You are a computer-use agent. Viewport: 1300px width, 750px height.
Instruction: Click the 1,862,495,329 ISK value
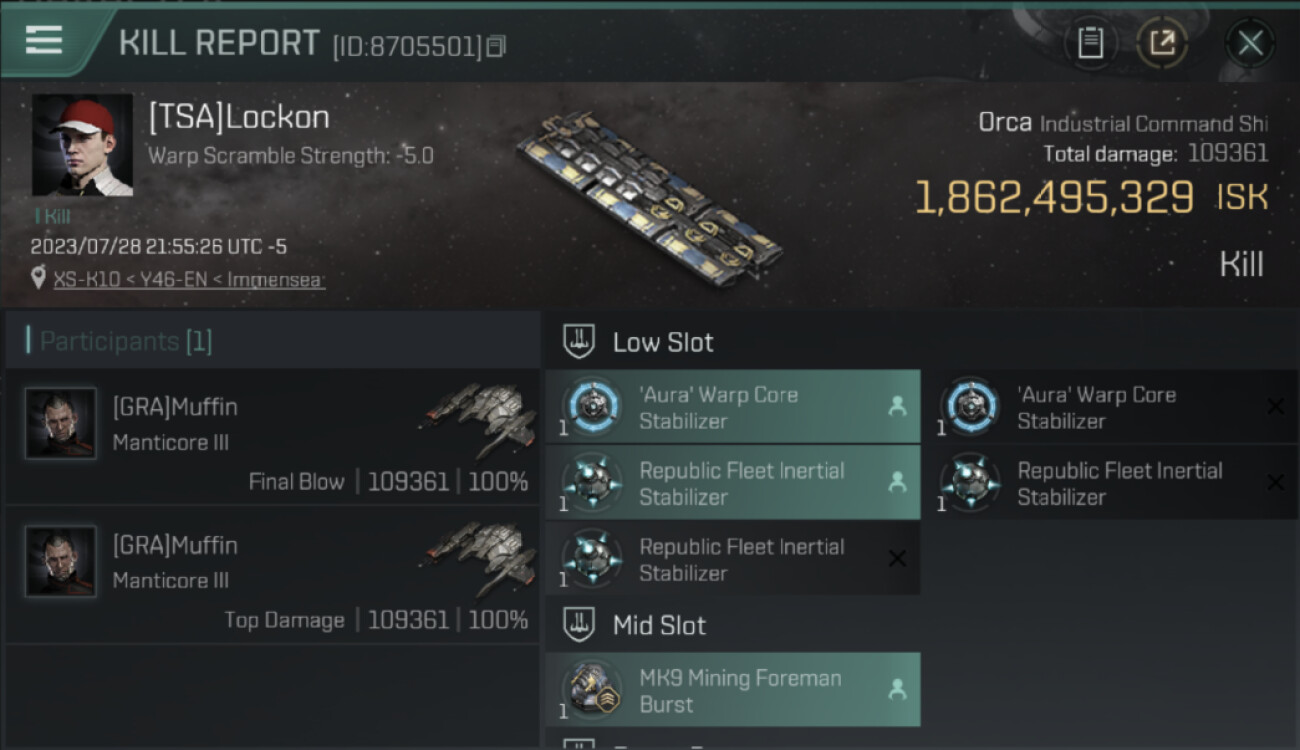(1054, 198)
